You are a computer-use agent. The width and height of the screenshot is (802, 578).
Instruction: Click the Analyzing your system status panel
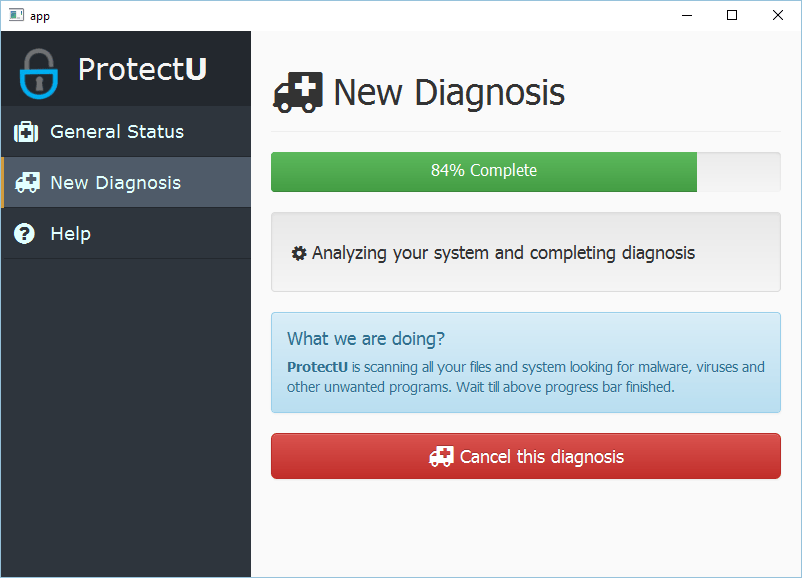point(525,253)
